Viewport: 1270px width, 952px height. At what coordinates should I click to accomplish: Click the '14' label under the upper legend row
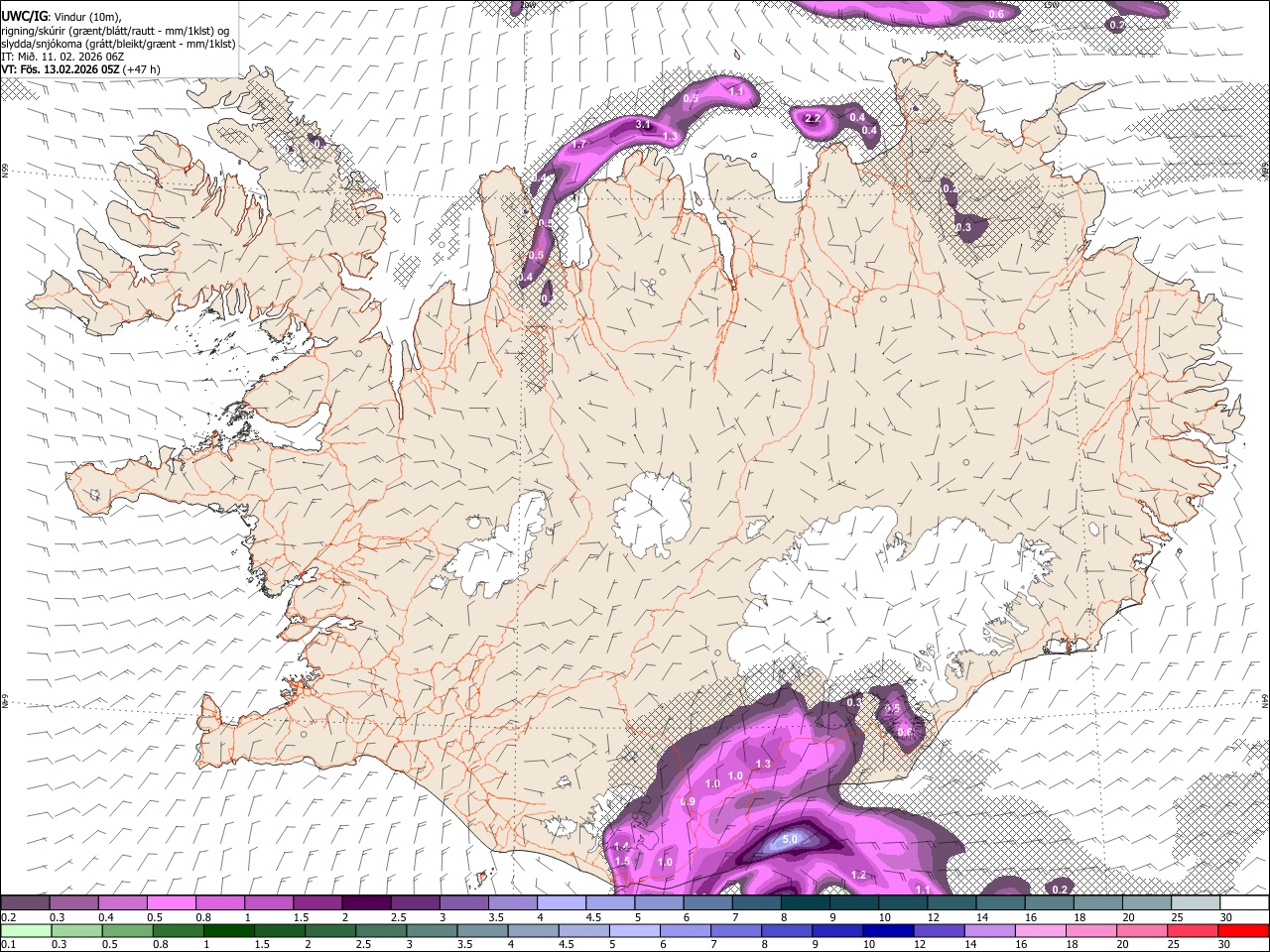pos(982,917)
